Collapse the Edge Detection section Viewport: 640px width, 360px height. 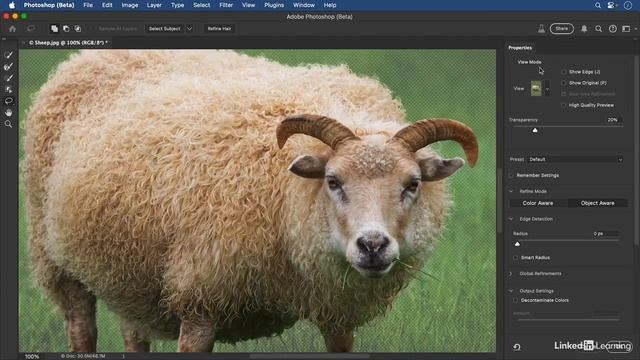point(511,219)
